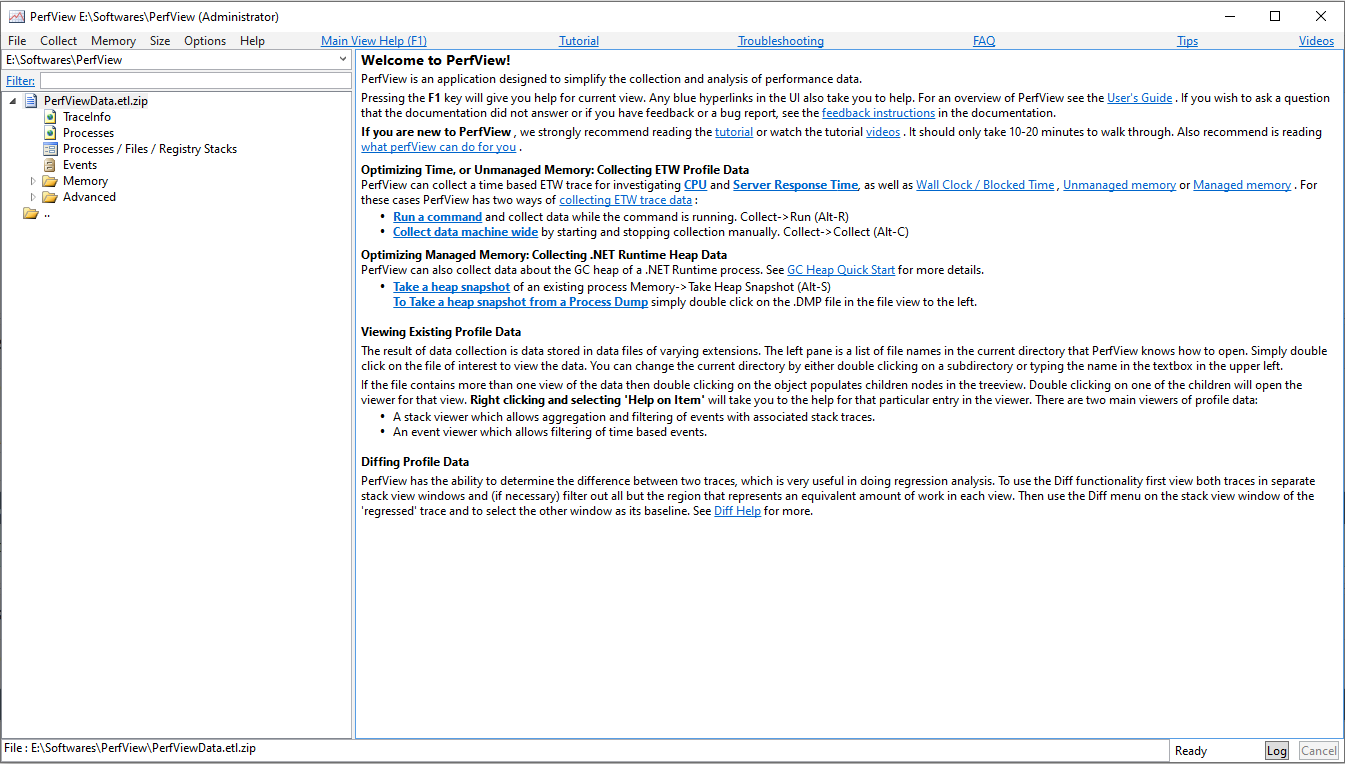Maximize the PerfView window

(1275, 16)
